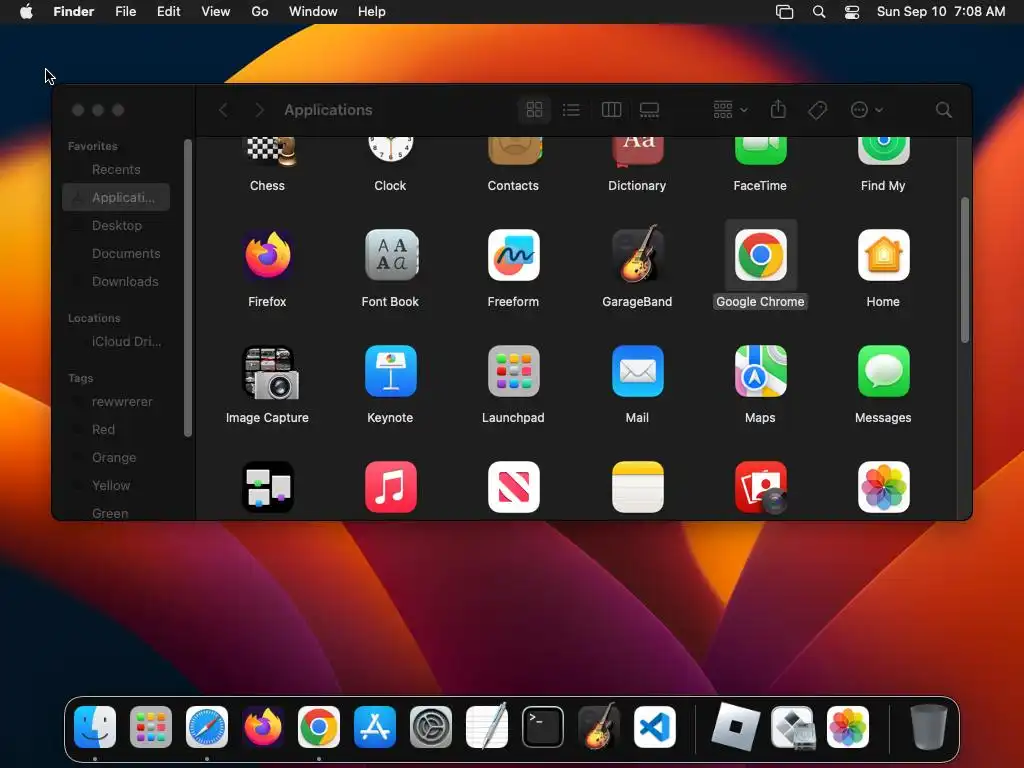
Task: Select the Home app icon
Action: [x=883, y=255]
